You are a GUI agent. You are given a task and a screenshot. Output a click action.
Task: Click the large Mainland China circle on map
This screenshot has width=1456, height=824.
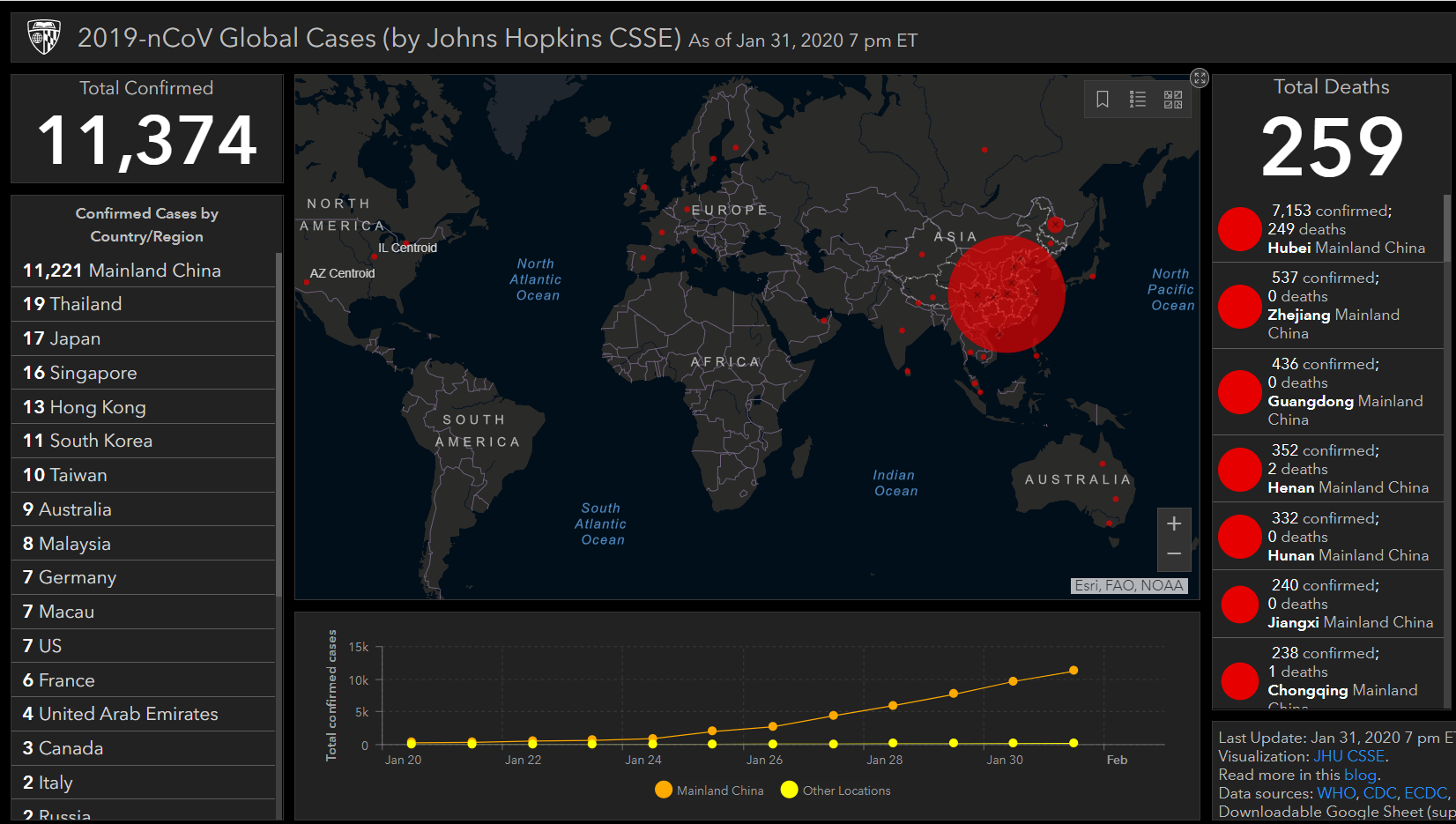click(1007, 293)
